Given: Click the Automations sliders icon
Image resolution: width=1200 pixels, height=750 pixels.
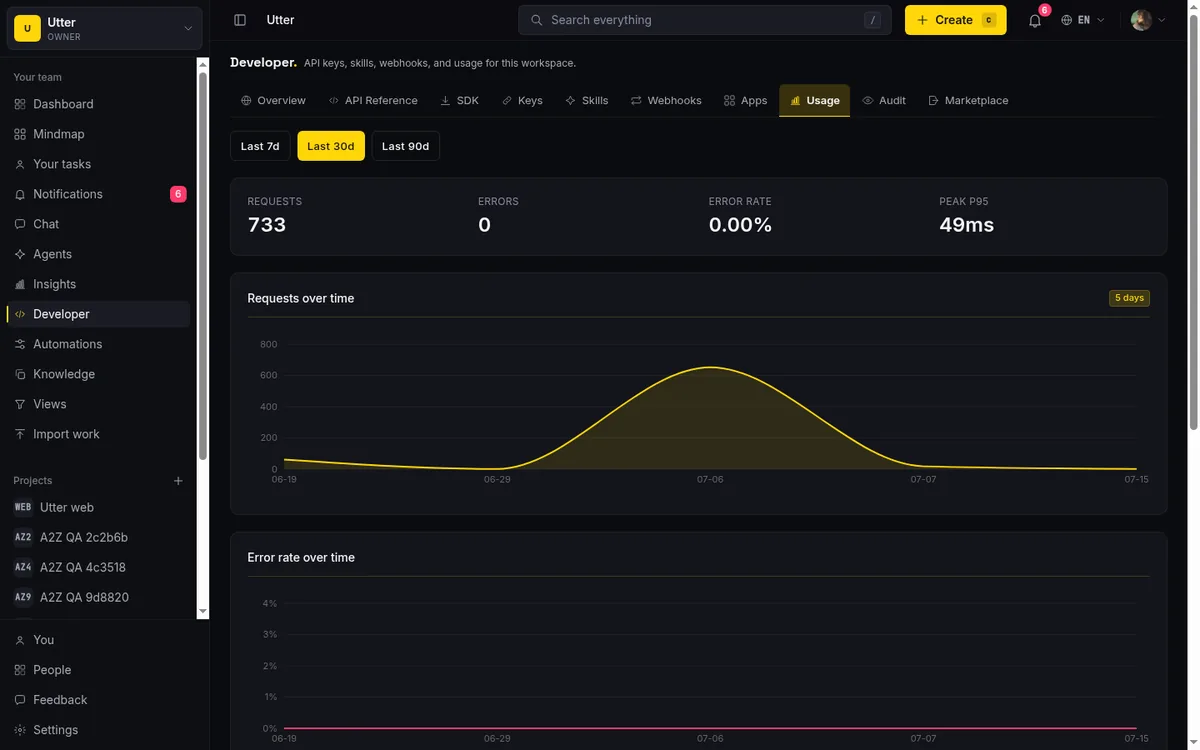Looking at the screenshot, I should click(x=20, y=344).
